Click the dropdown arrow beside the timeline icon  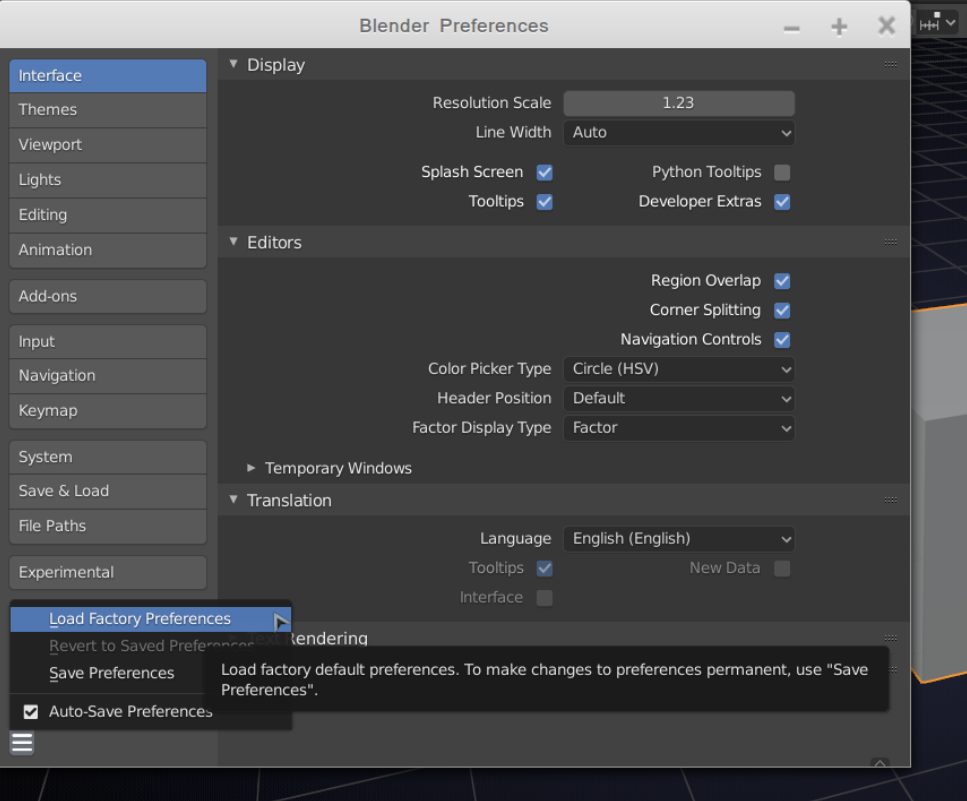pos(950,23)
